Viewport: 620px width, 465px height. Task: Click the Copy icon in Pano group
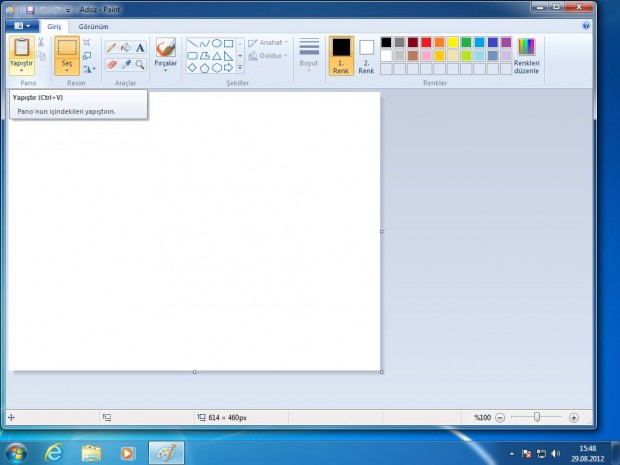[41, 57]
